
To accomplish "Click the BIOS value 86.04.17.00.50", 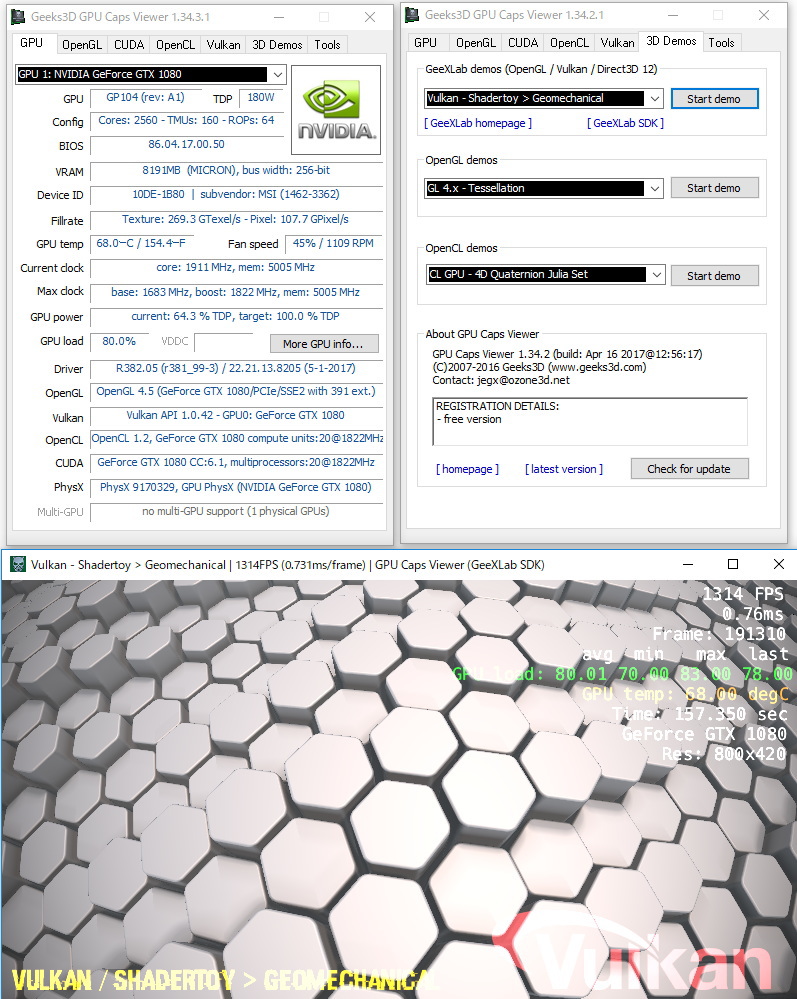I will coord(186,145).
